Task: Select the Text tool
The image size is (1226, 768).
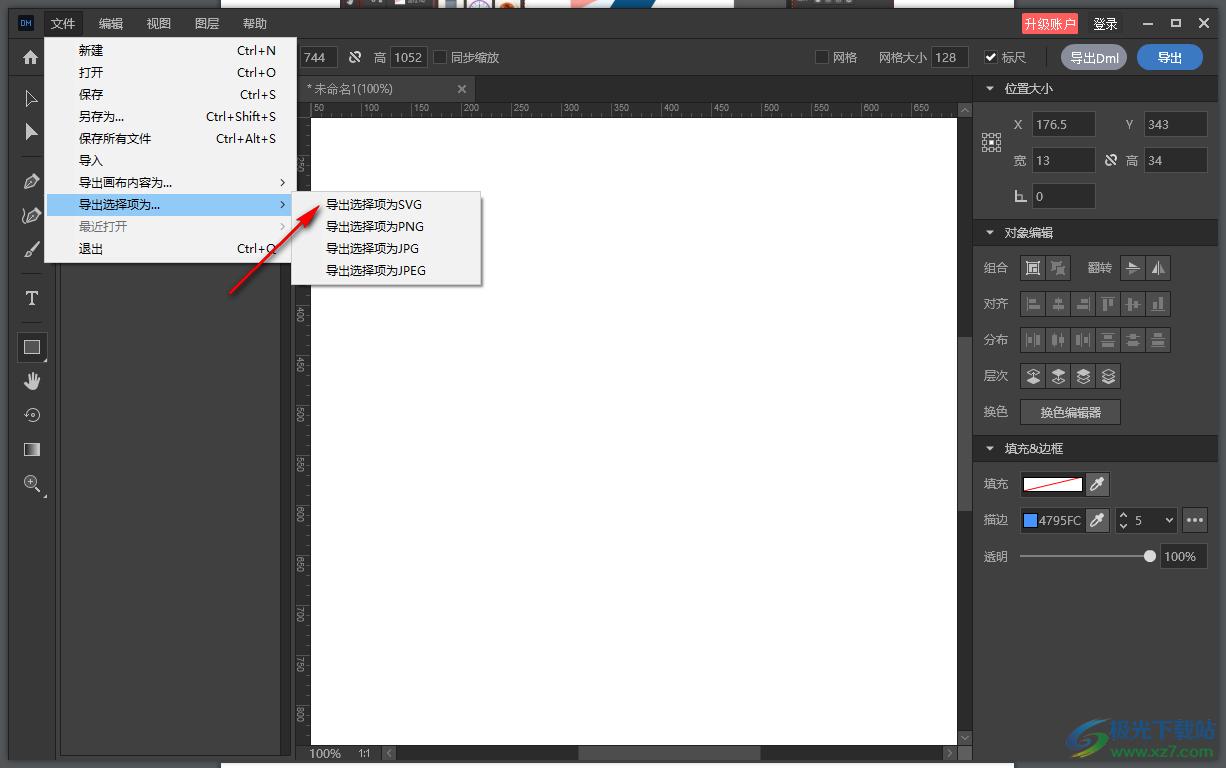Action: tap(31, 298)
